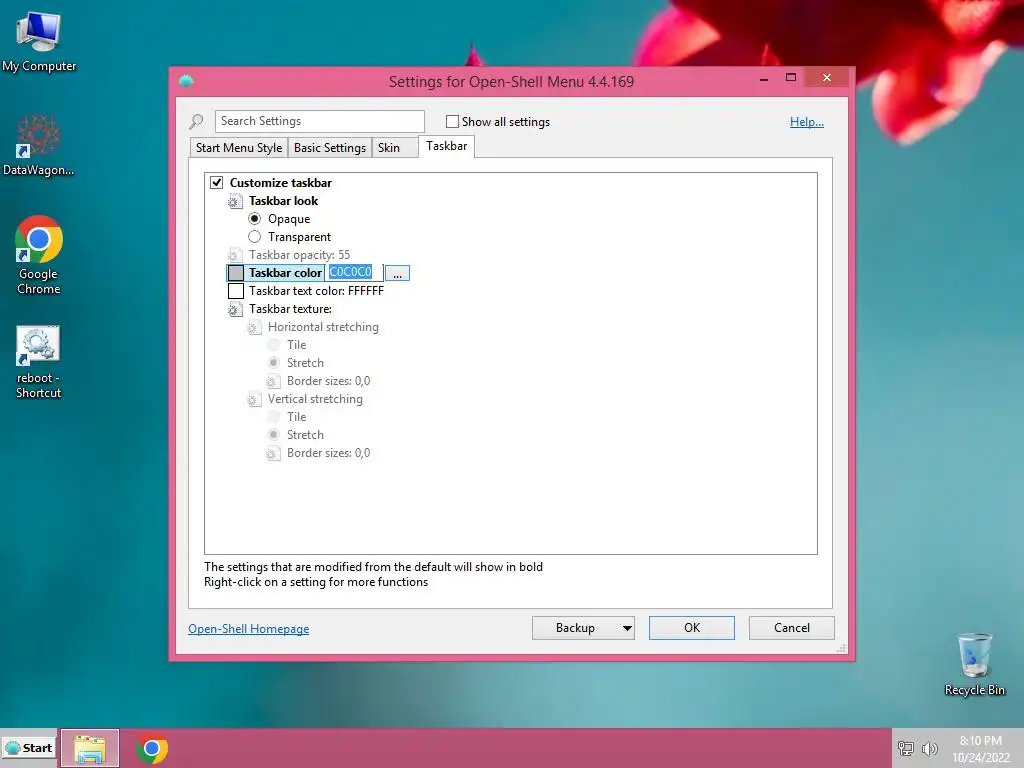
Task: Minimize the Open-Shell settings window
Action: 763,78
